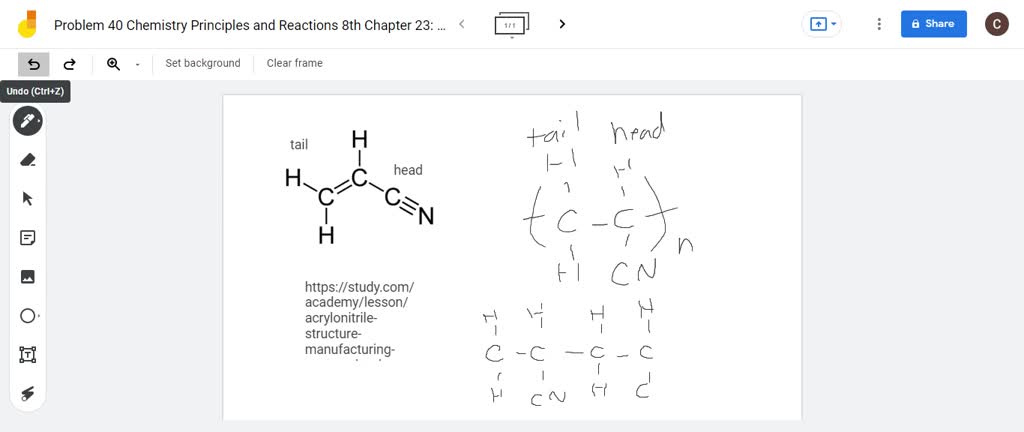Open the three-dot more menu
1024x432 pixels.
(879, 24)
